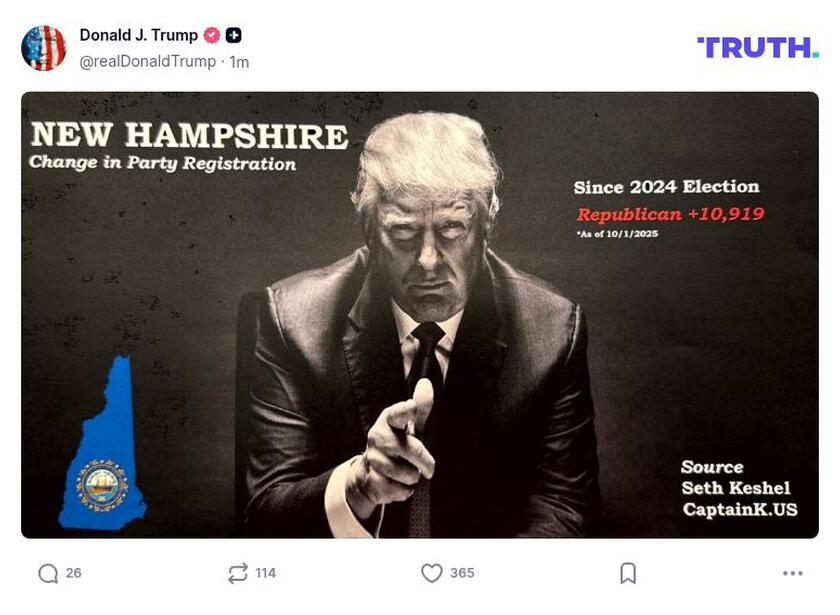Visit the @realDonaldTrump handle

coord(147,62)
